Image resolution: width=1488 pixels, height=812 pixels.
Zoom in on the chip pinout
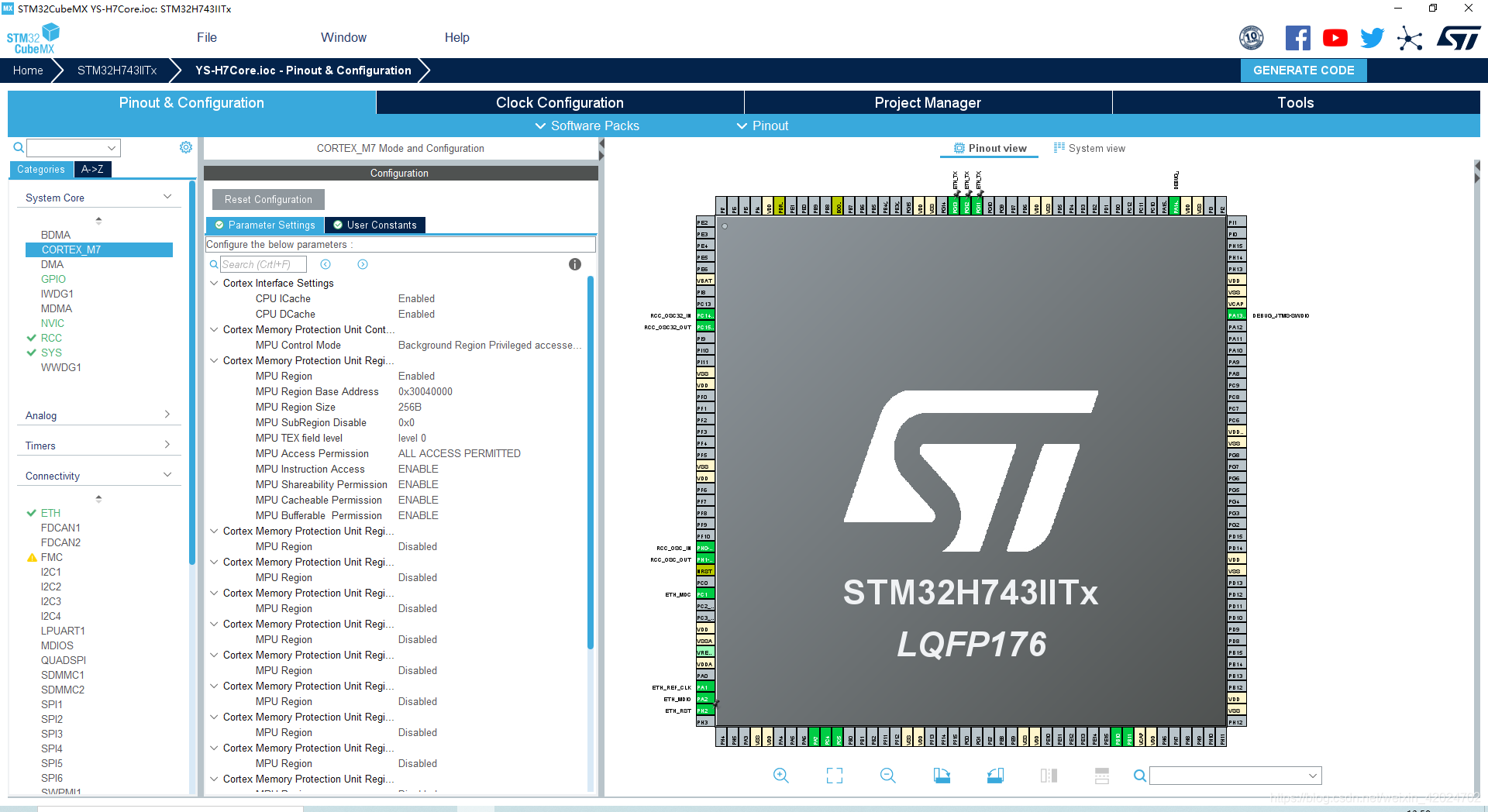780,776
